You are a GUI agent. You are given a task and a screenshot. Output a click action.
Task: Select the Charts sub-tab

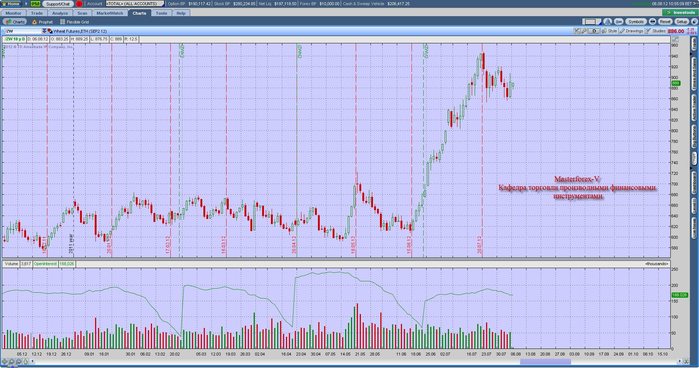pyautogui.click(x=15, y=21)
